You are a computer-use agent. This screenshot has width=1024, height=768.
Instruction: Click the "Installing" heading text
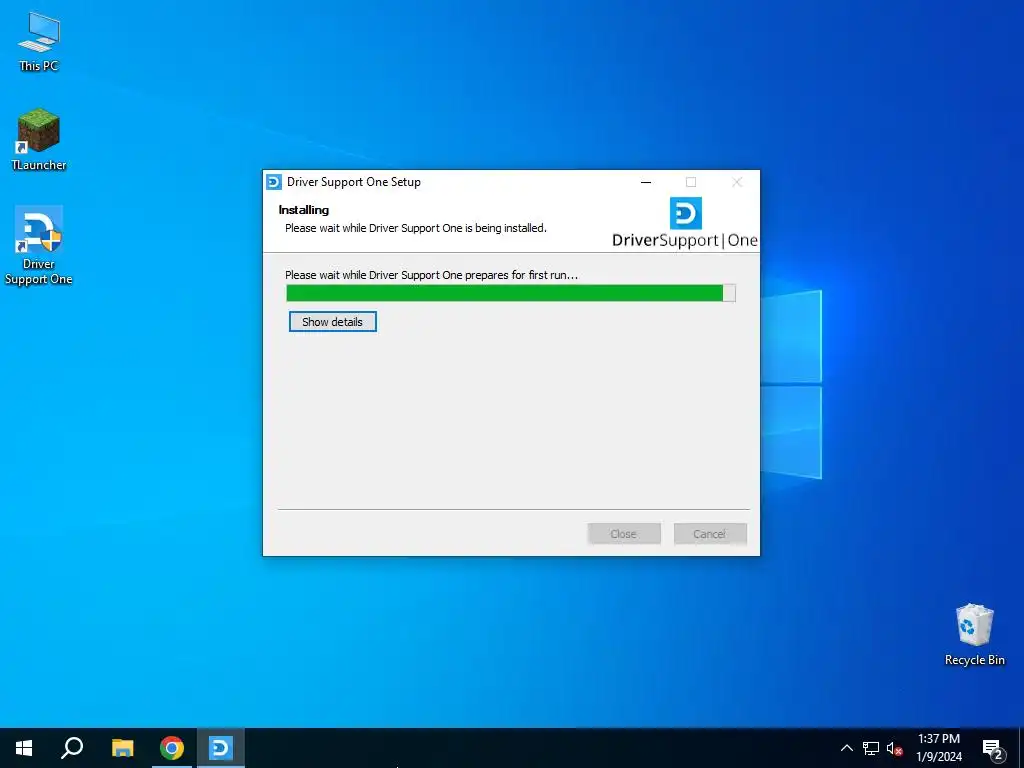click(x=304, y=210)
